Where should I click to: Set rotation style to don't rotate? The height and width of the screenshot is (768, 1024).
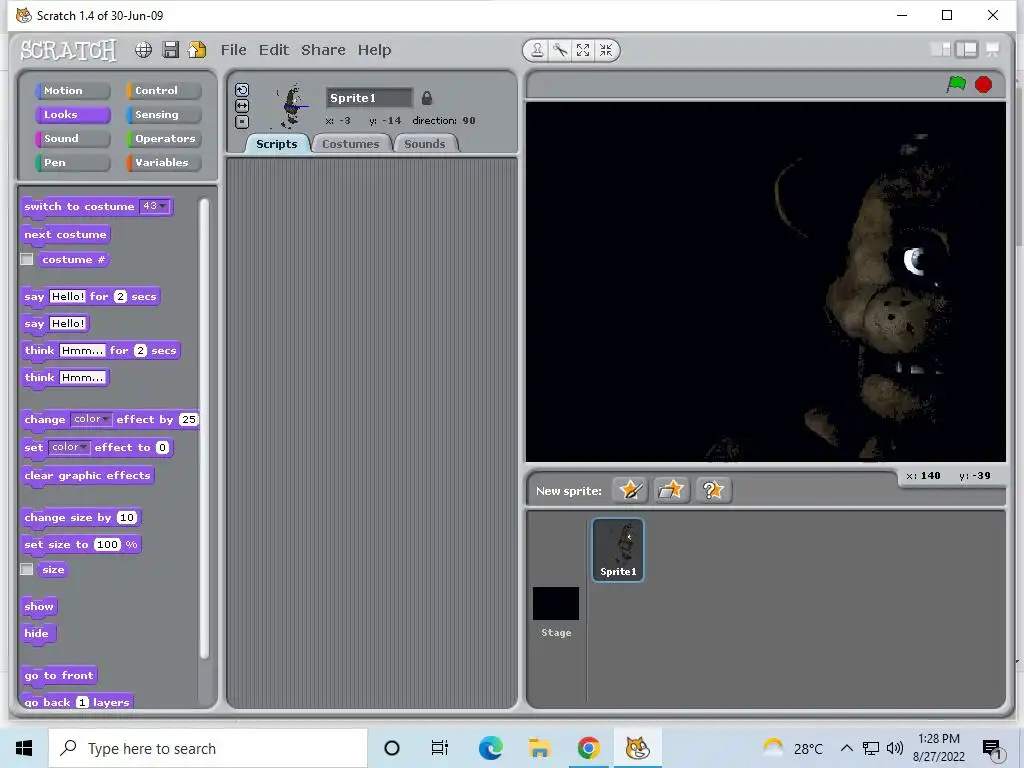tap(242, 121)
